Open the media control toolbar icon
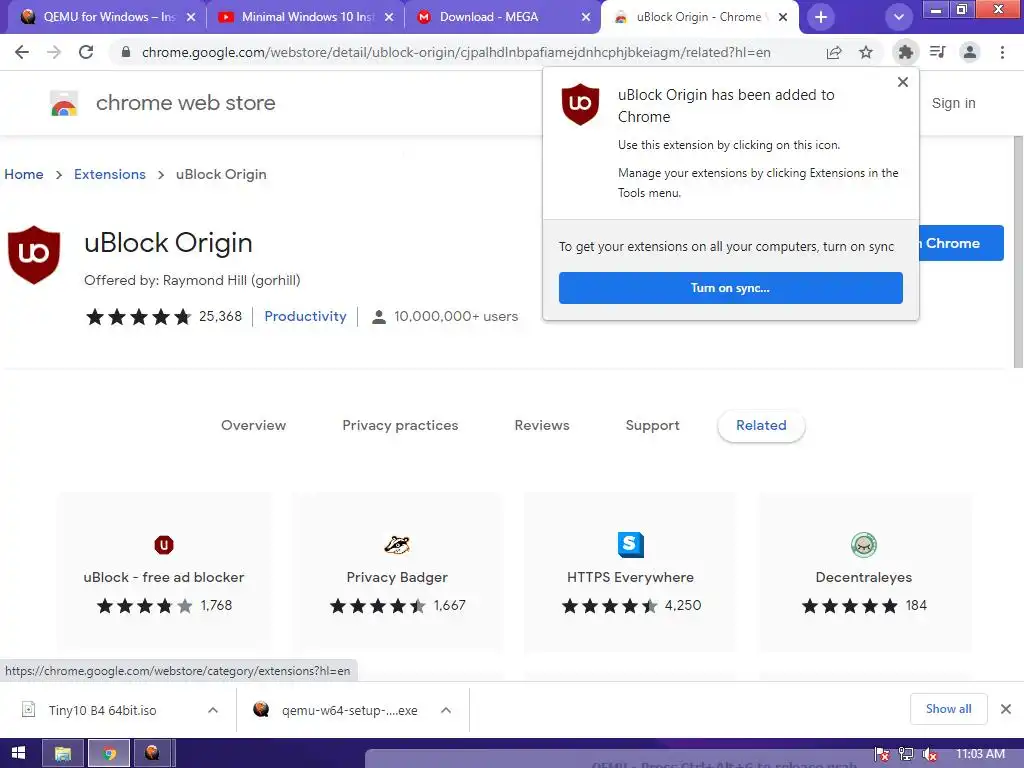1024x768 pixels. [938, 52]
